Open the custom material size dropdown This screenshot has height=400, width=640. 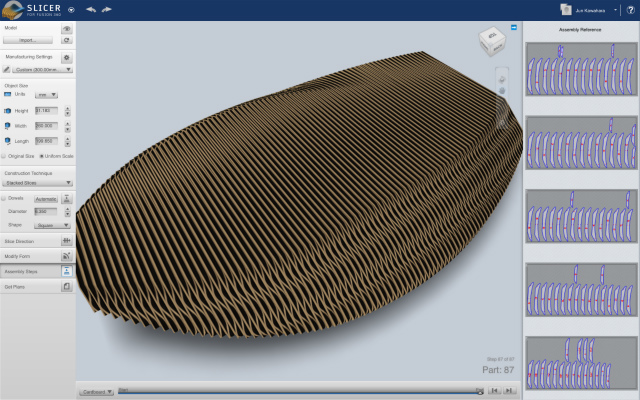pyautogui.click(x=42, y=70)
